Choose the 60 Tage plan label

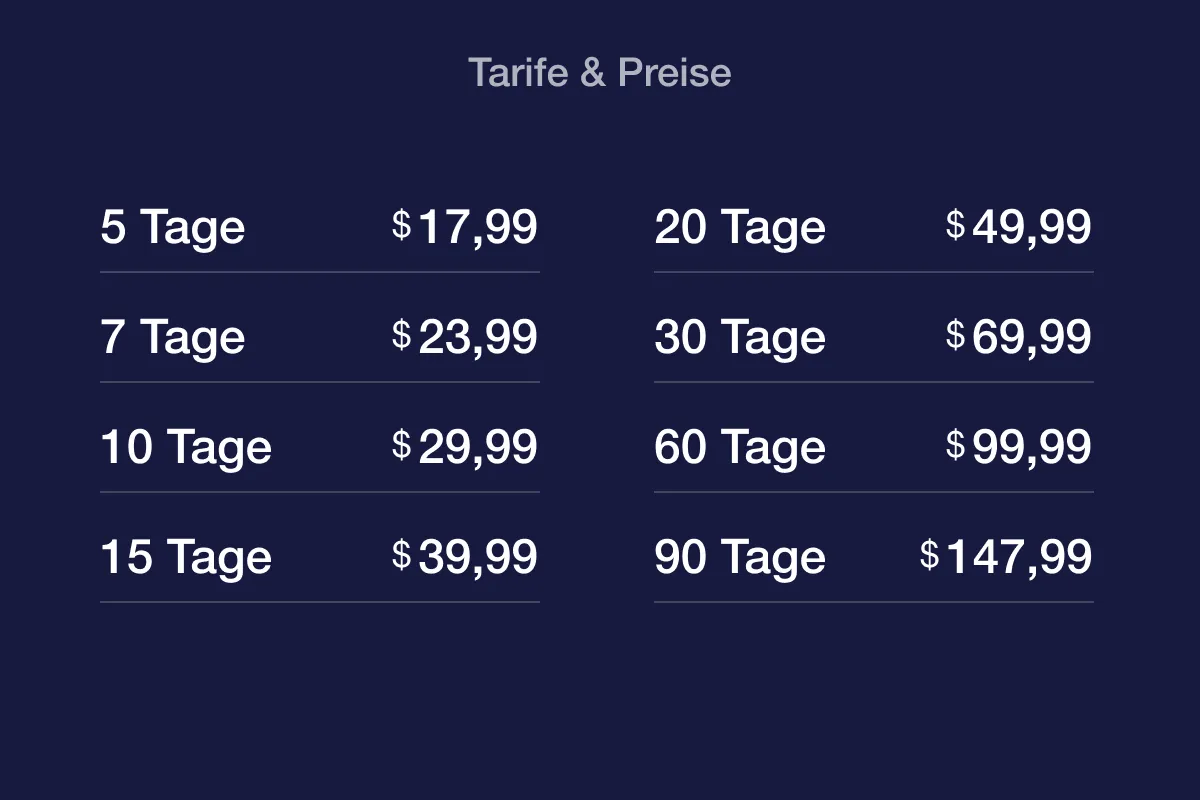[740, 449]
